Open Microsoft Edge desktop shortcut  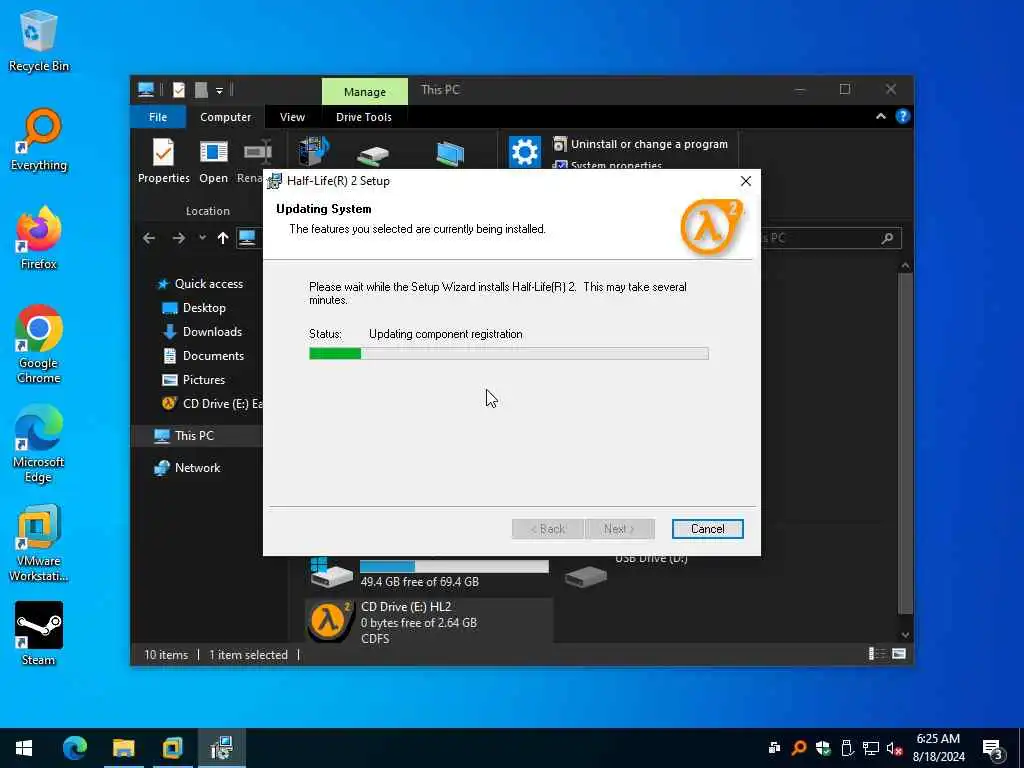point(39,443)
